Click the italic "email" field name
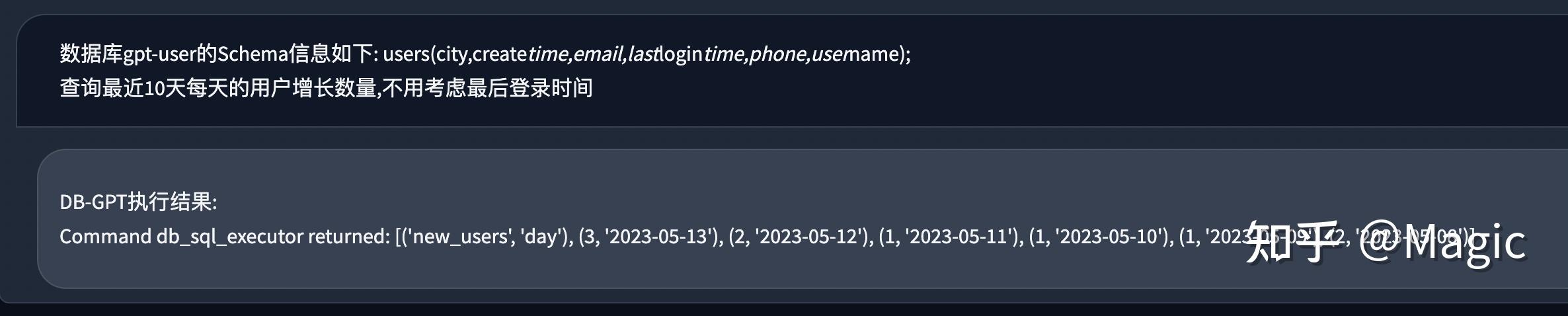The height and width of the screenshot is (316, 1568). 598,54
